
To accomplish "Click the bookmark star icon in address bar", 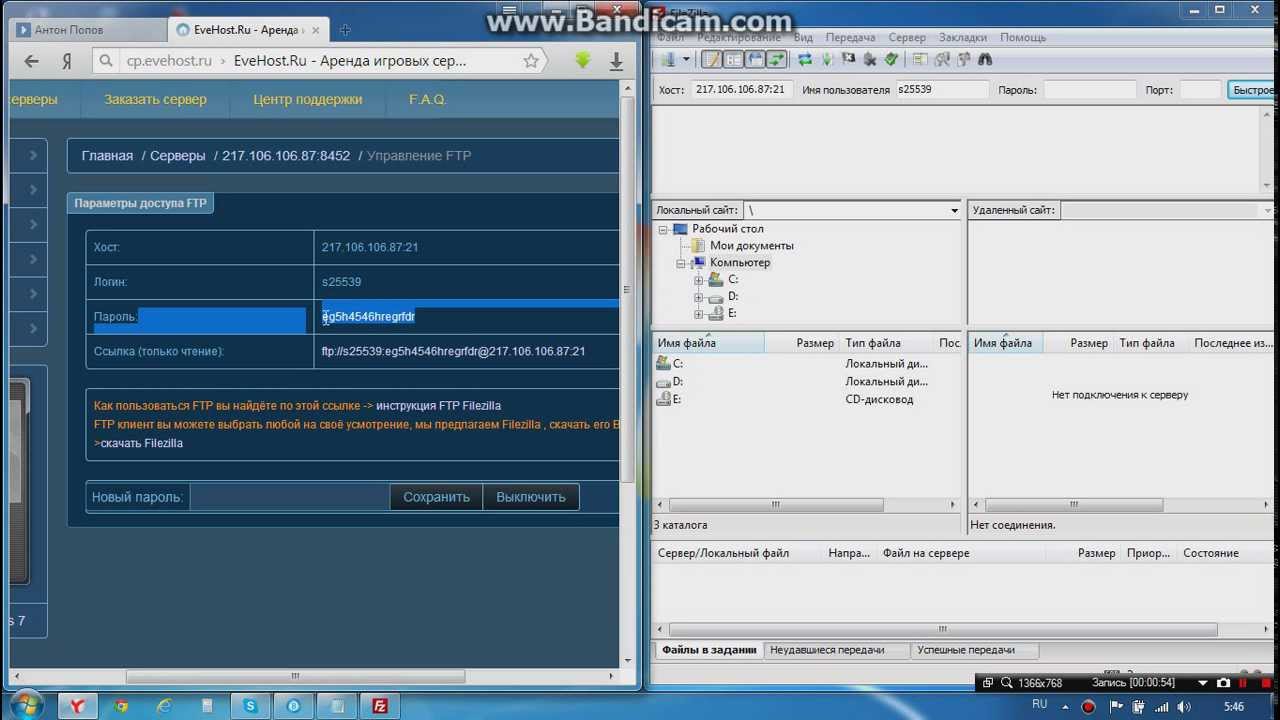I will pos(531,61).
